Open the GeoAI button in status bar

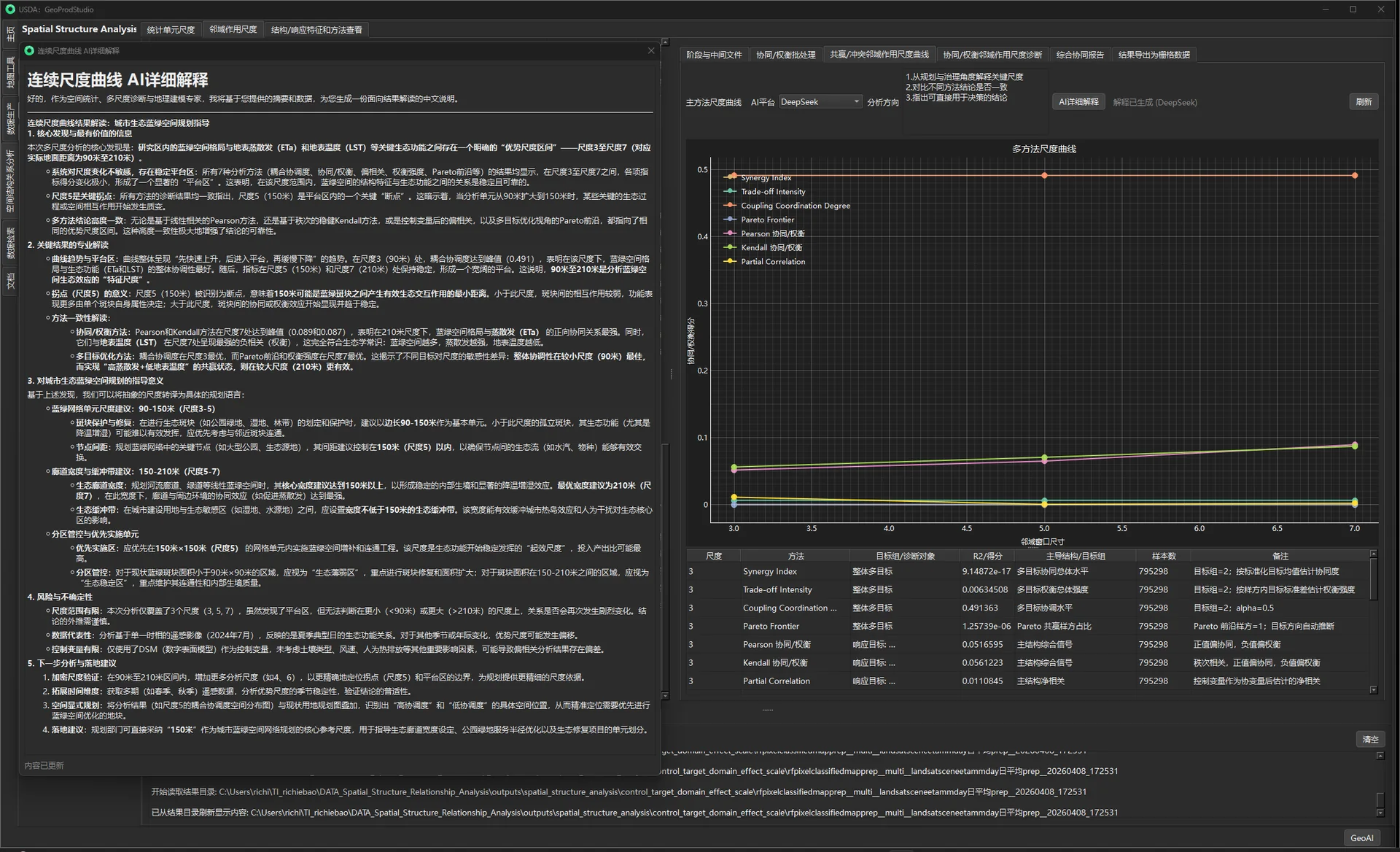pos(1361,838)
